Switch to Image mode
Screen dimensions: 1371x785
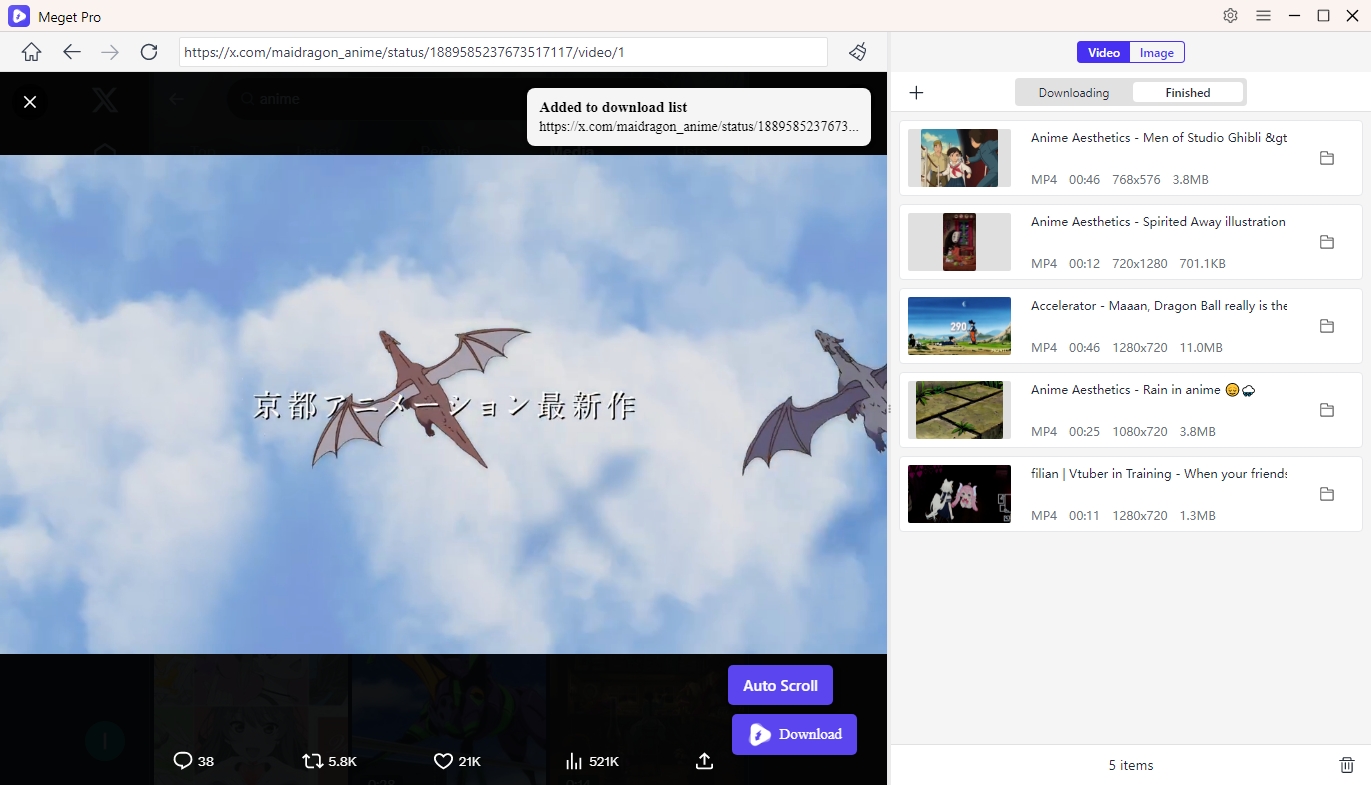[x=1157, y=53]
